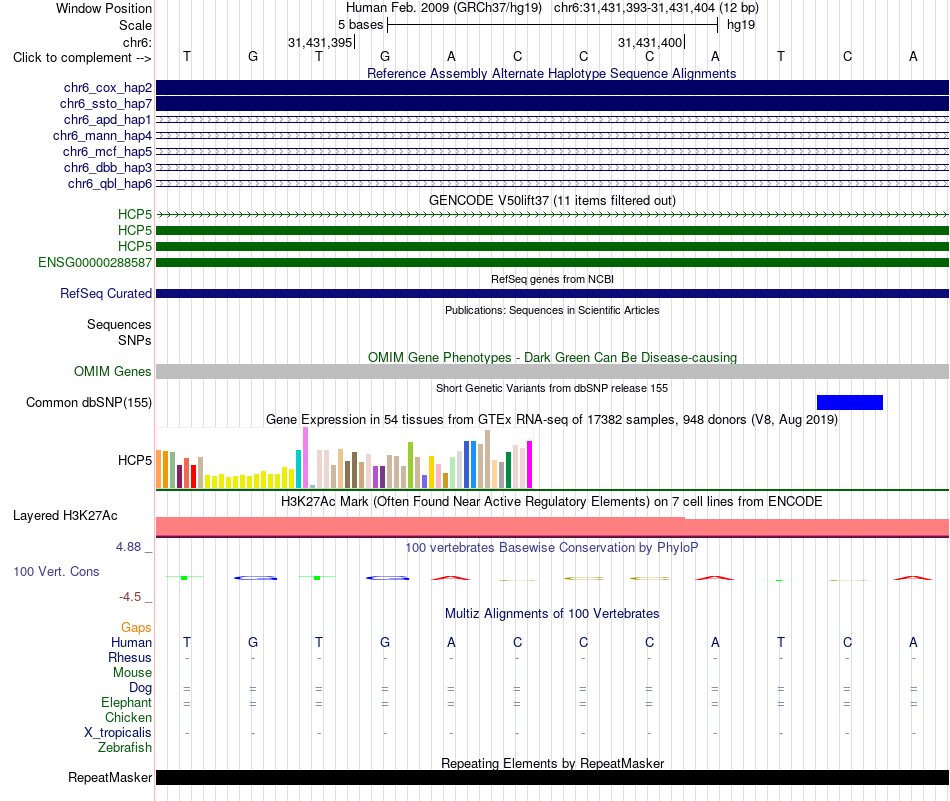
Task: Open the RefSeq Curated gene bar
Action: pyautogui.click(x=552, y=293)
